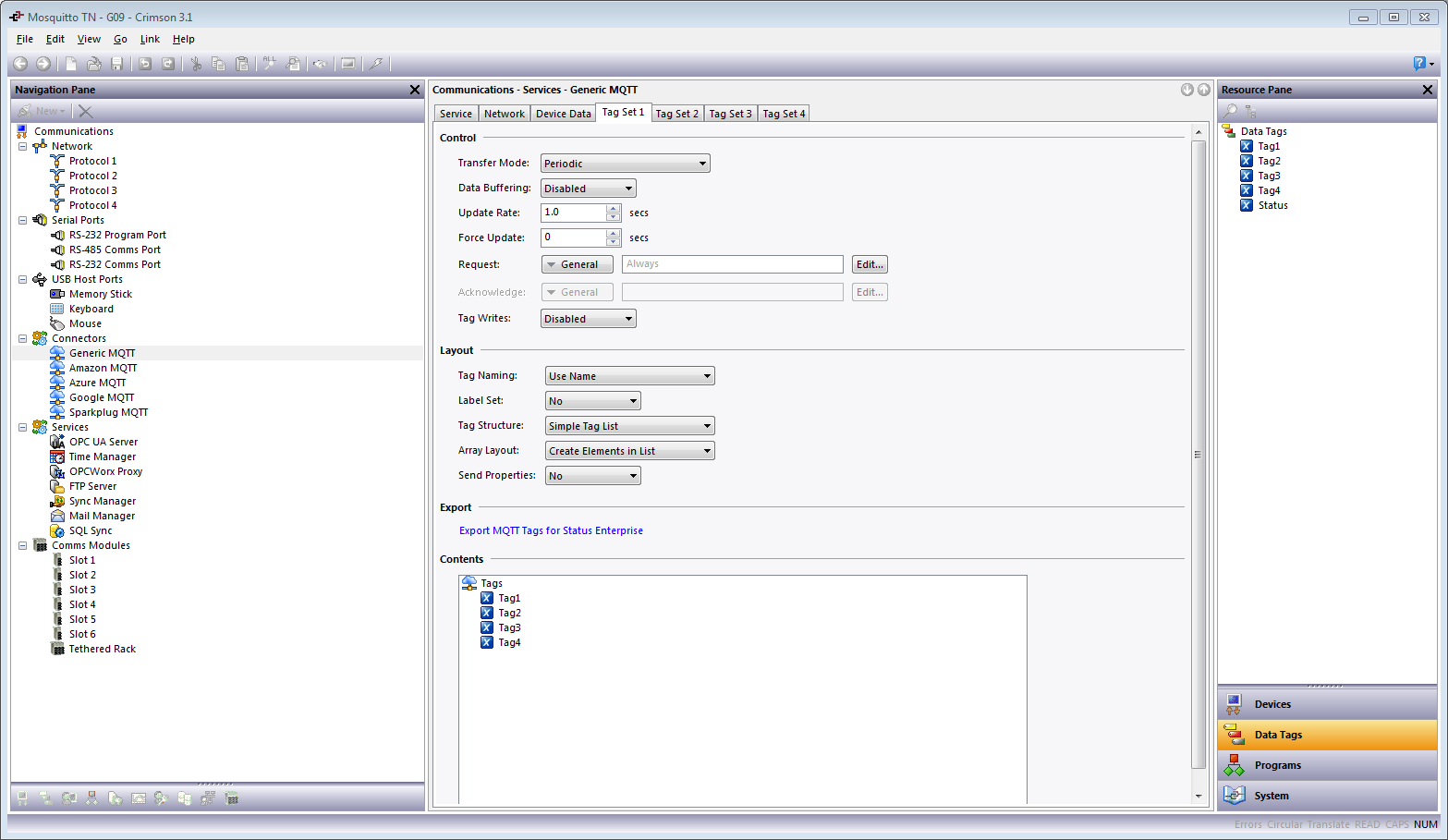The width and height of the screenshot is (1448, 840).
Task: Click Export MQTT Tags for Status Enterprise link
Action: pyautogui.click(x=551, y=530)
